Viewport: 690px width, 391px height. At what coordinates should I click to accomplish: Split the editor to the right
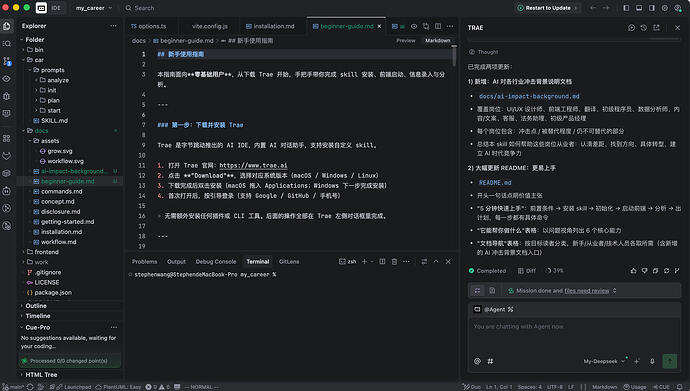438,26
